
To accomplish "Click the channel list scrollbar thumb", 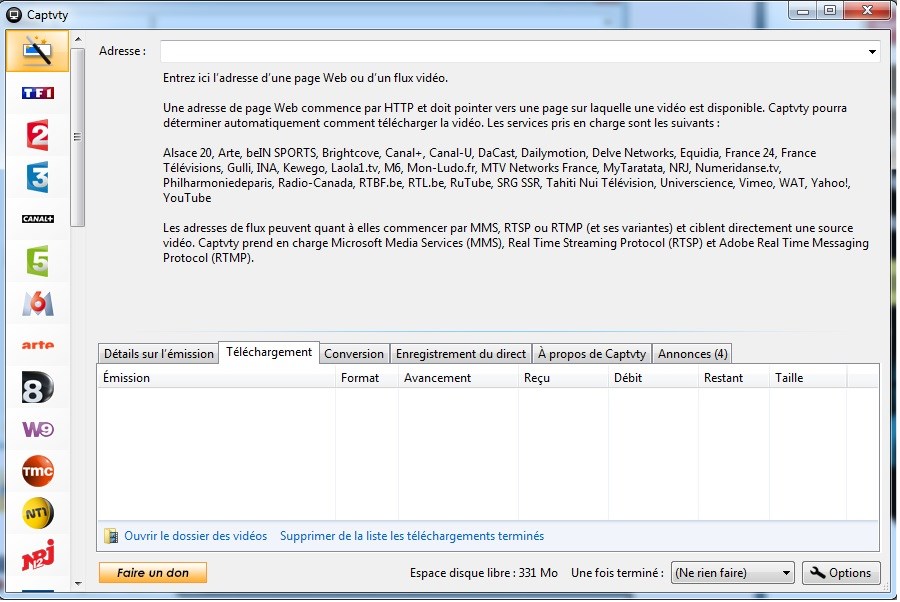I will click(78, 137).
